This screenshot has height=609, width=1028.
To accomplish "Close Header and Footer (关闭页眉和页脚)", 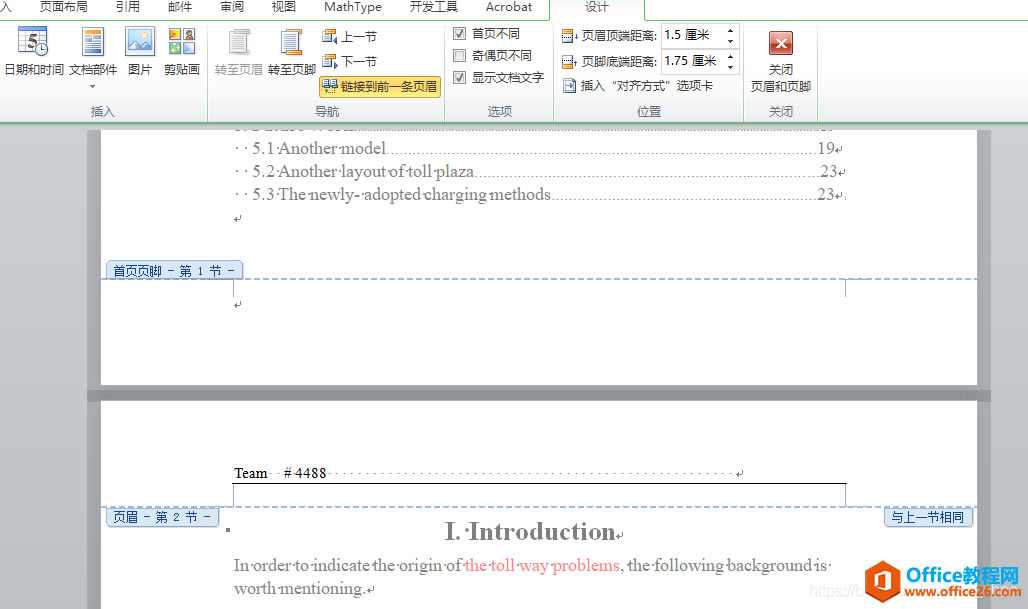I will pyautogui.click(x=781, y=62).
